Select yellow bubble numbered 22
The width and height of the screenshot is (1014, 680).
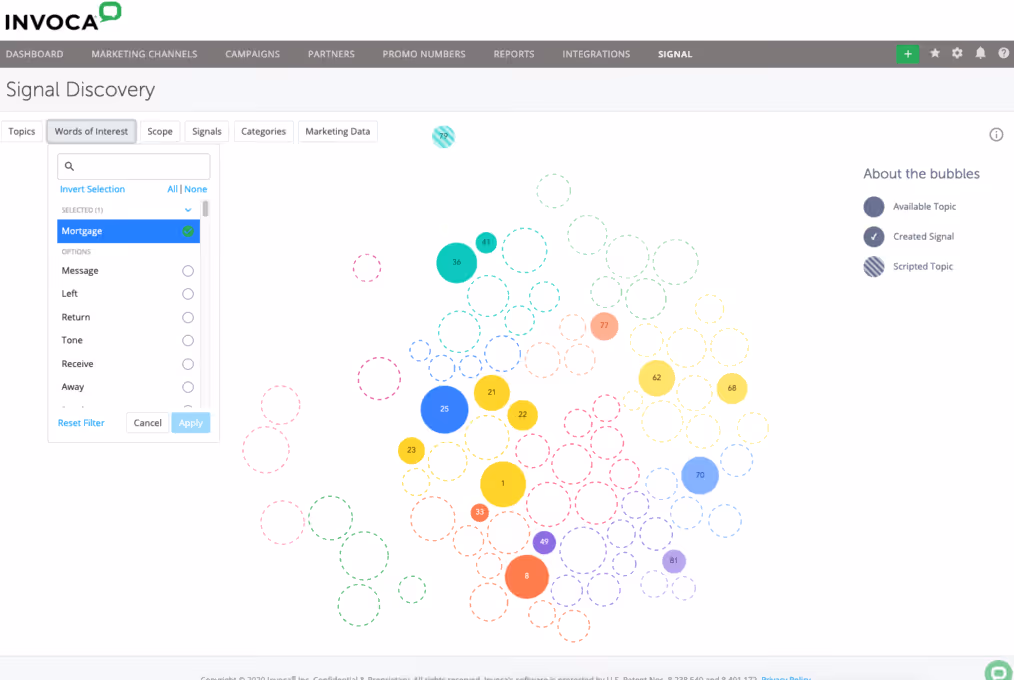523,415
